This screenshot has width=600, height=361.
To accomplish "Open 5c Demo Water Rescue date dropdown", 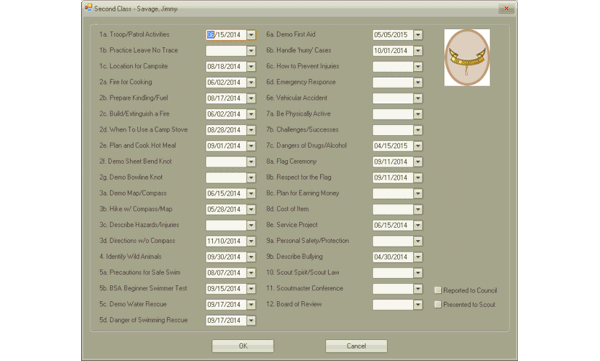I will (x=251, y=305).
